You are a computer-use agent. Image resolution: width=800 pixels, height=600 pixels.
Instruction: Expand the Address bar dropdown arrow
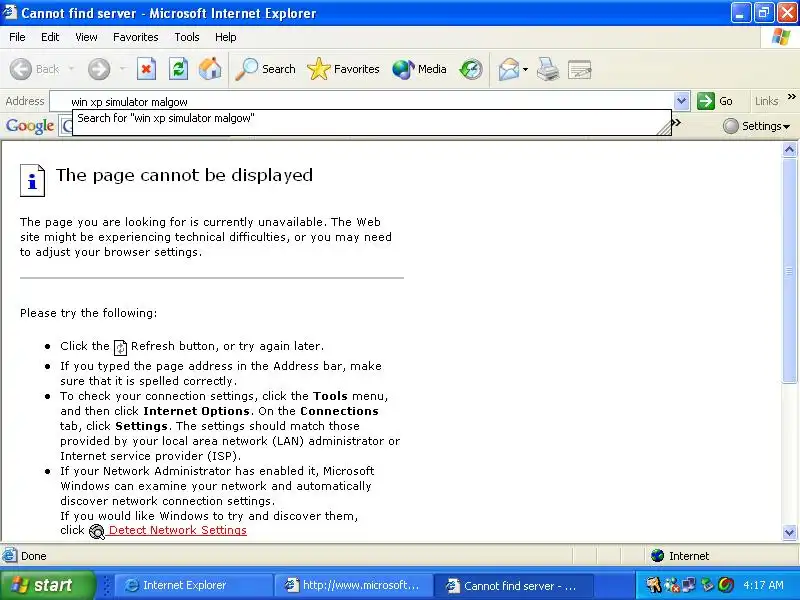(x=682, y=101)
